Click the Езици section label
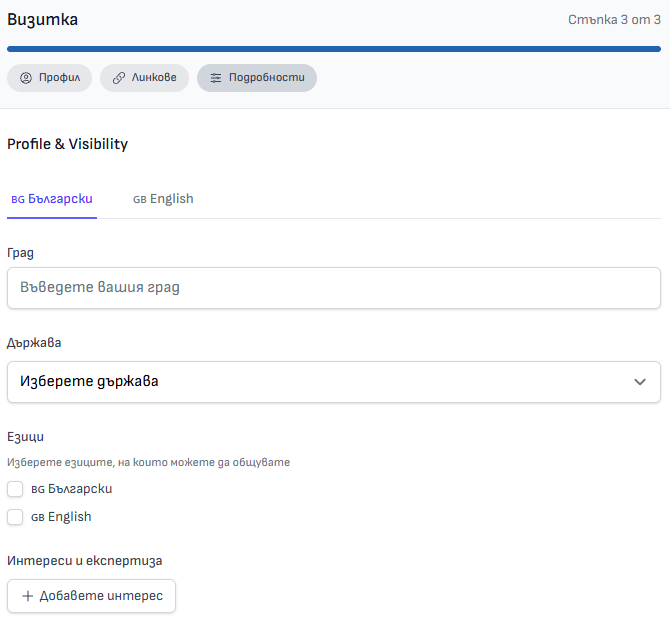670x621 pixels. click(25, 437)
